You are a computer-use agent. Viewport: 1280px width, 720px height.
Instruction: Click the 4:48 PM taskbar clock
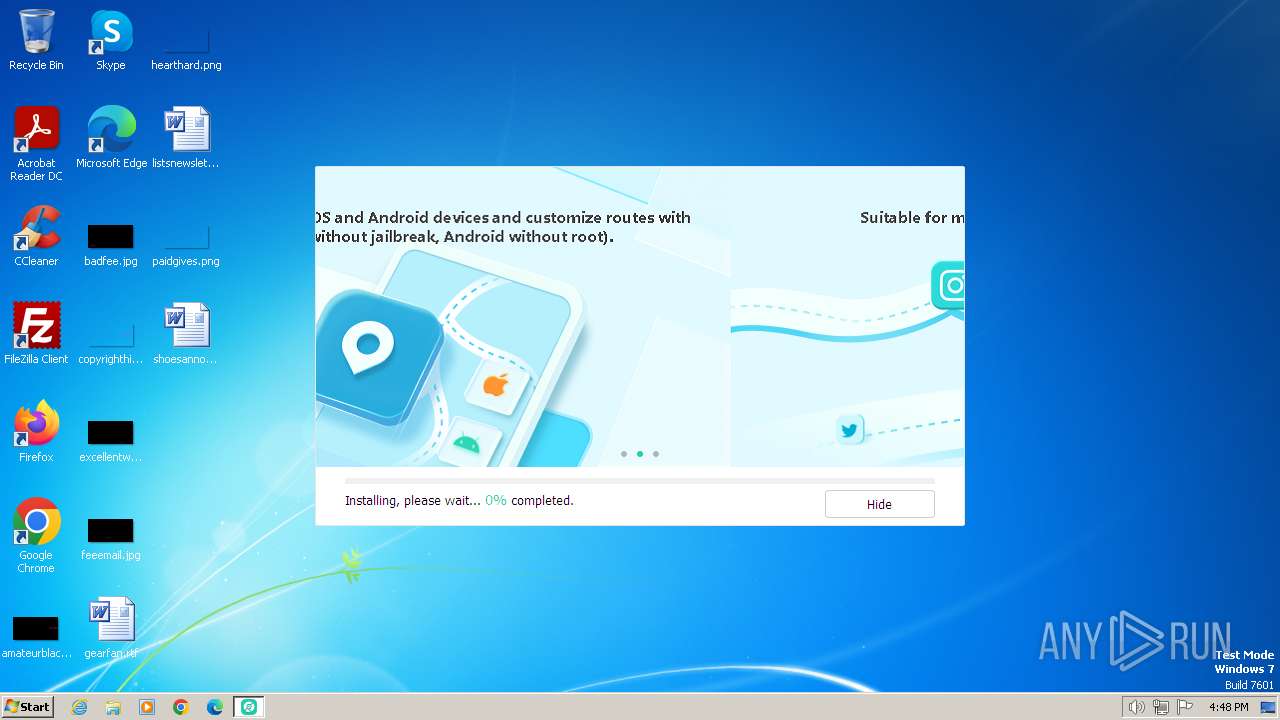coord(1228,707)
